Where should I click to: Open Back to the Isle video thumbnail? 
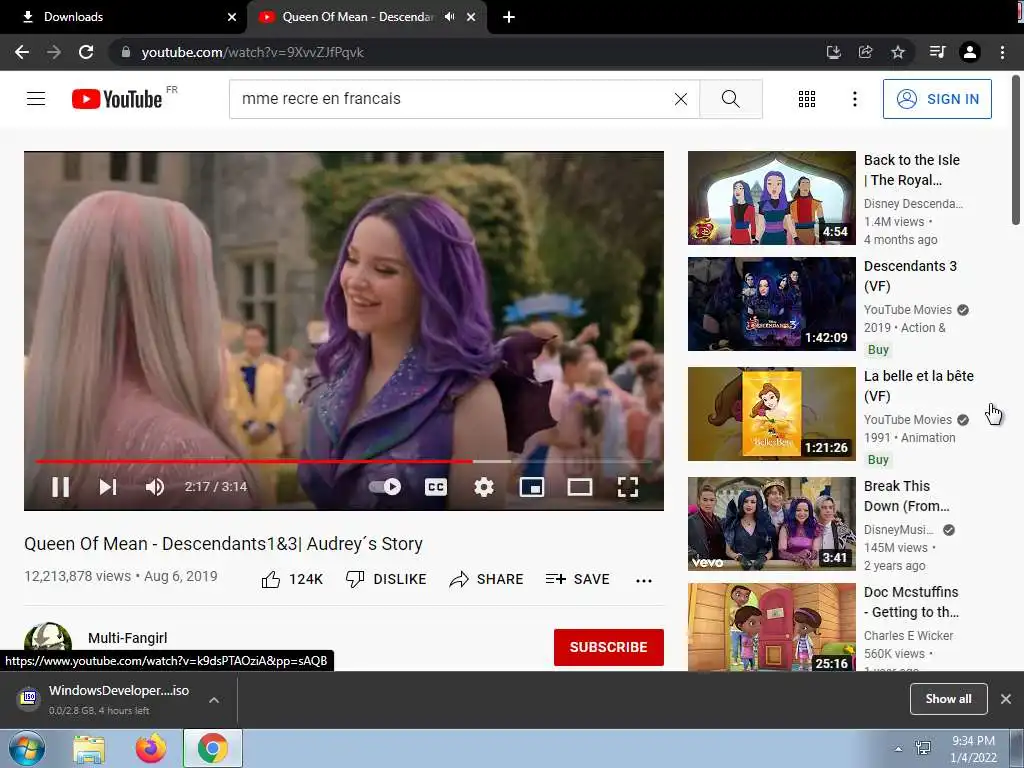point(772,198)
